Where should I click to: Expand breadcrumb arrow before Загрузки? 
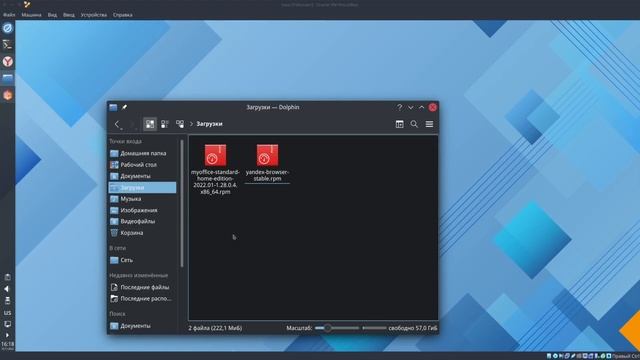pyautogui.click(x=191, y=124)
